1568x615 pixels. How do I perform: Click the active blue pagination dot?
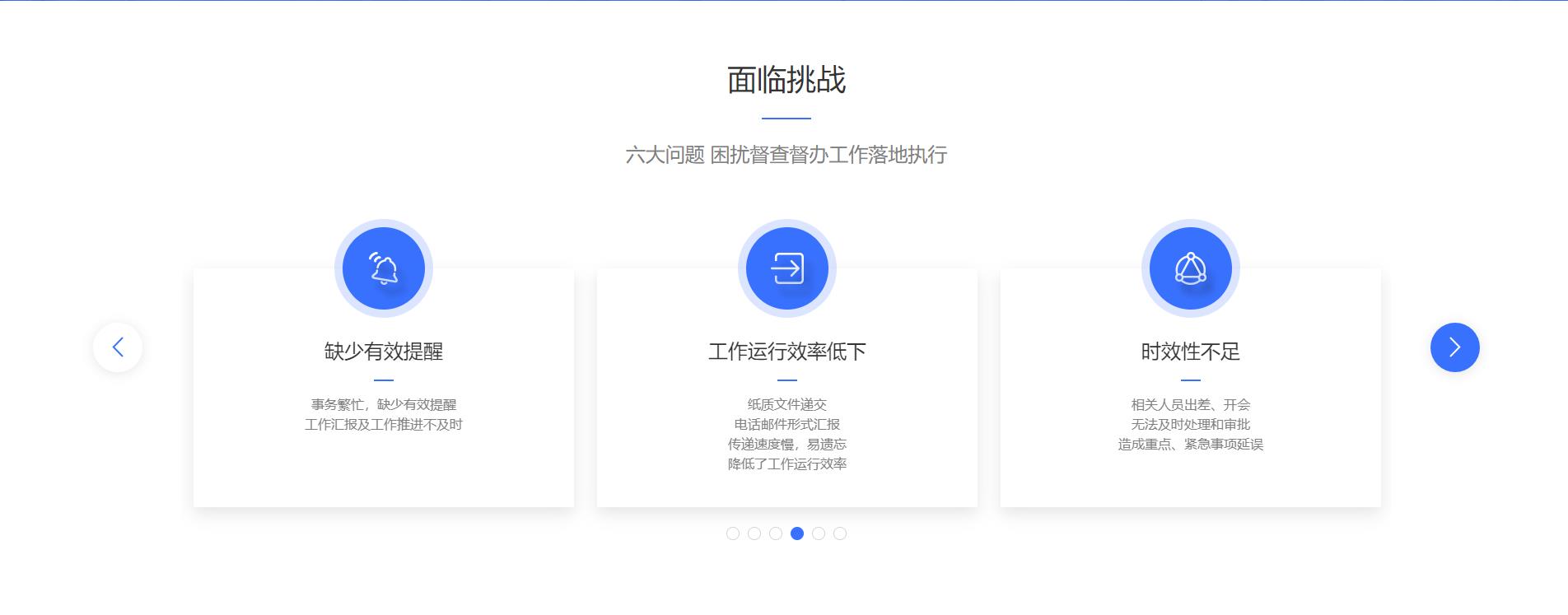(797, 533)
